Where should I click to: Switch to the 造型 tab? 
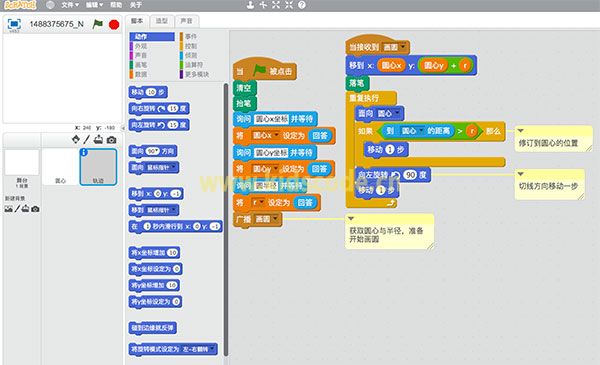pyautogui.click(x=162, y=21)
